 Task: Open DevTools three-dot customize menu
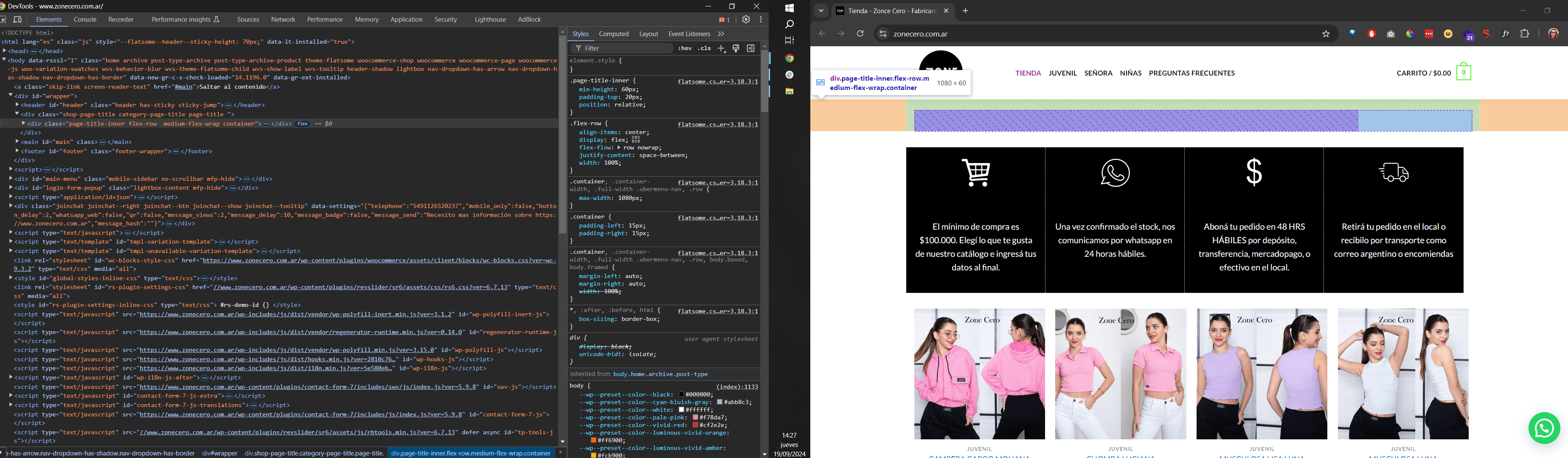(761, 20)
